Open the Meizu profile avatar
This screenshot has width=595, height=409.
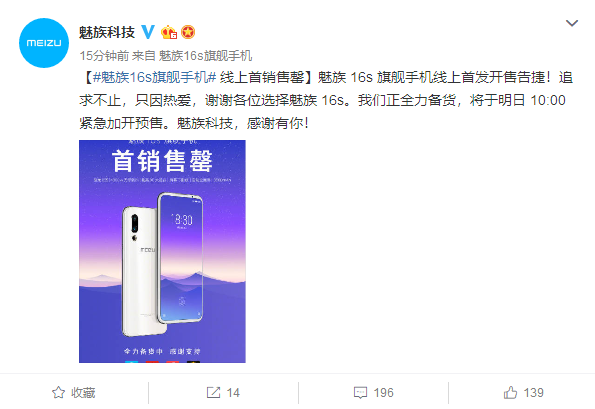(x=44, y=43)
